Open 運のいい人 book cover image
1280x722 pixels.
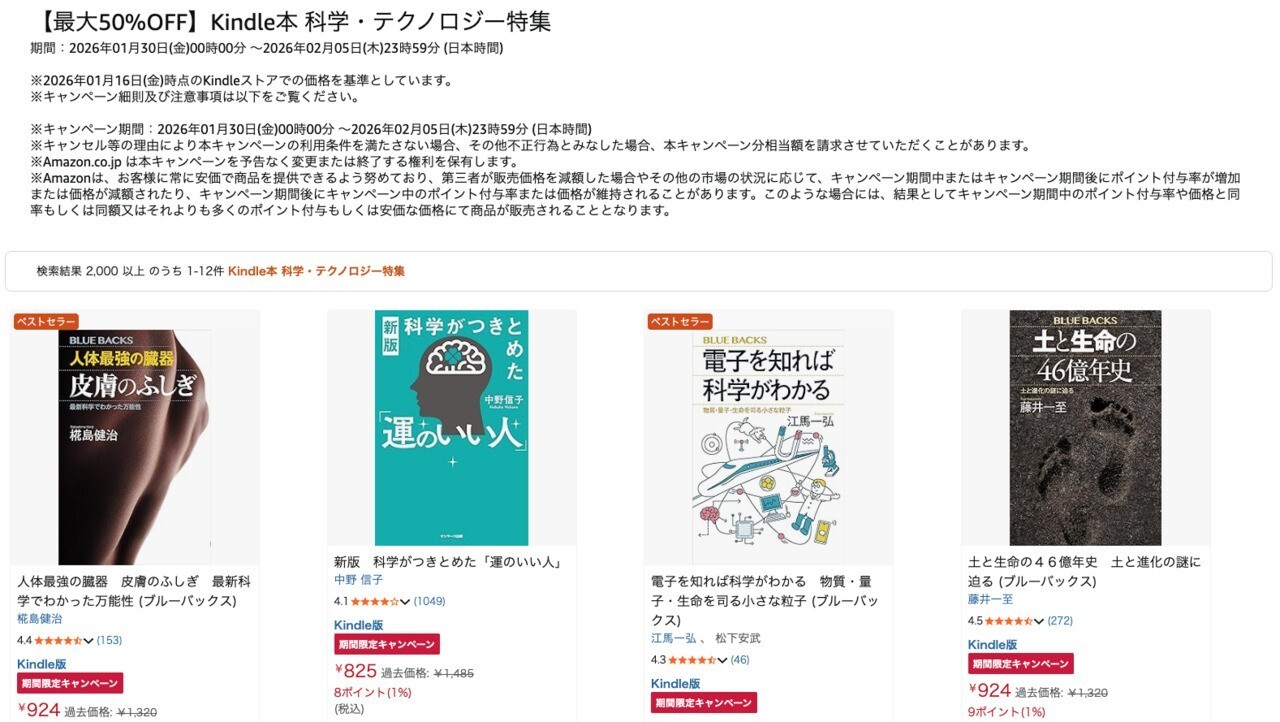pyautogui.click(x=451, y=427)
